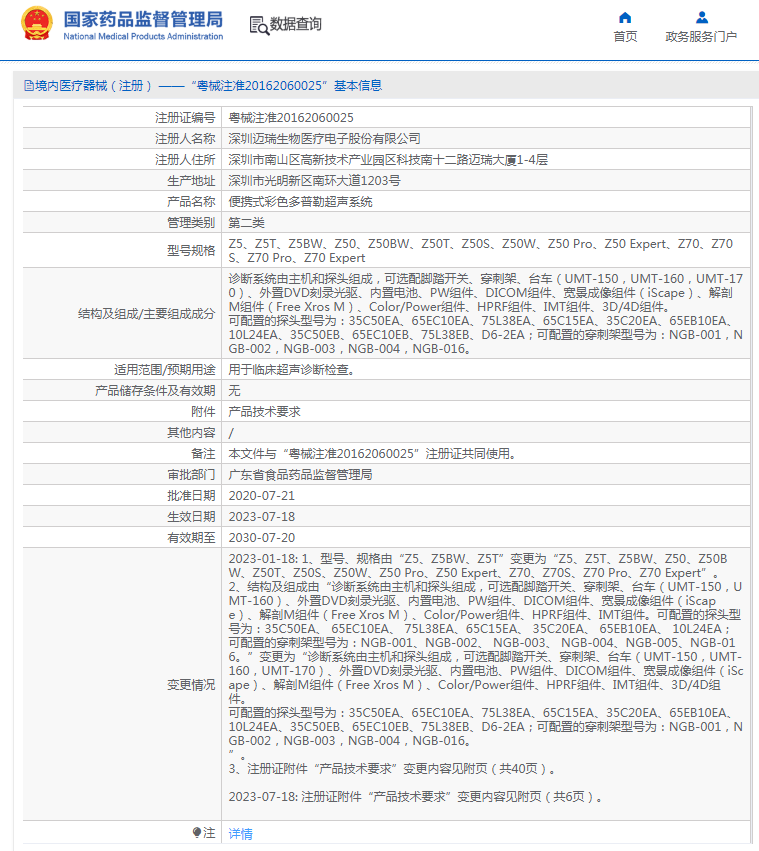Click the 政务服务门户 person icon

coord(701,18)
